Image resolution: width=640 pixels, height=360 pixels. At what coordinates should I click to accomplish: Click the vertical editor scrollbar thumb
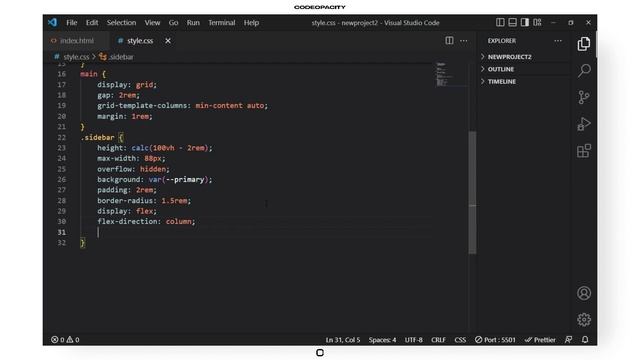click(x=472, y=192)
